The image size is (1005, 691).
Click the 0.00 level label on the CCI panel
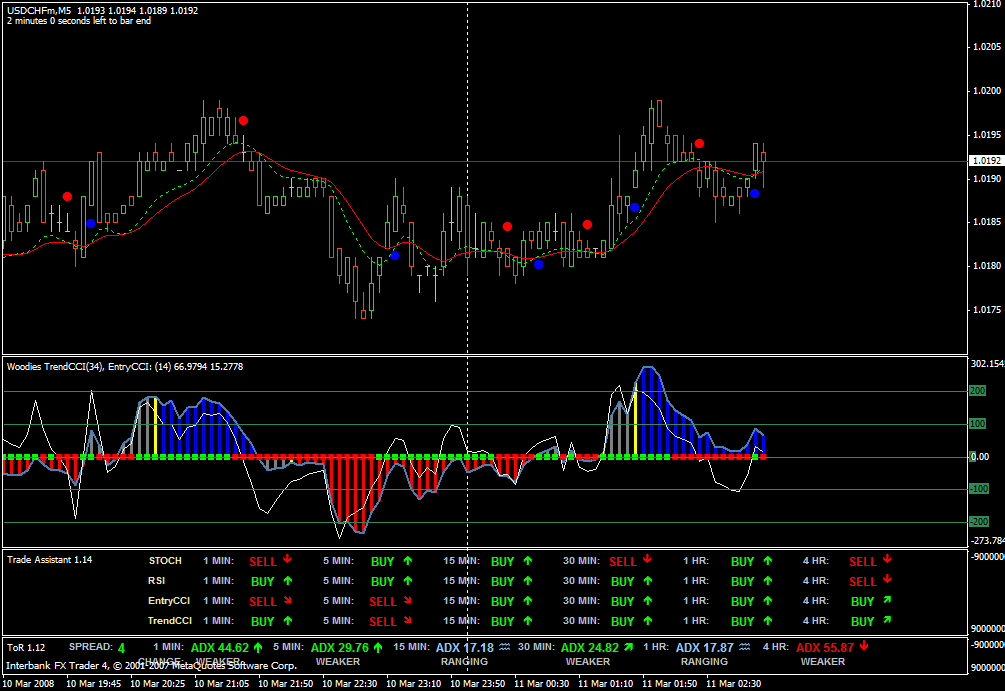tap(979, 457)
